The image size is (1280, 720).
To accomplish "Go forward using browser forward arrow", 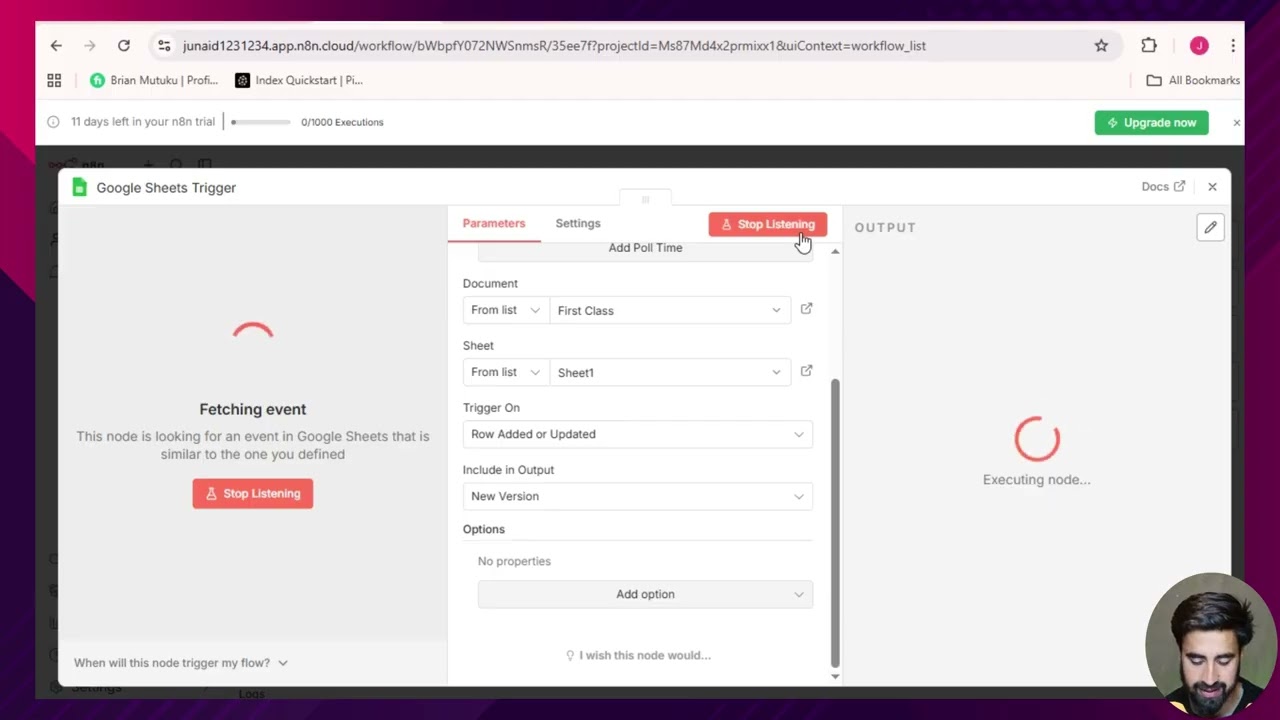I will coord(90,46).
